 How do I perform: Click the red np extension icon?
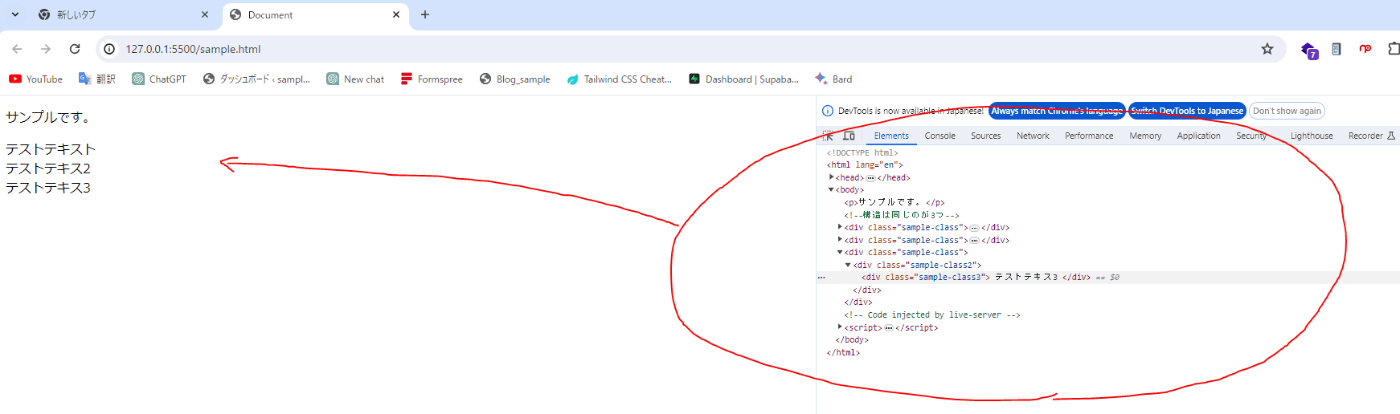coord(1364,48)
